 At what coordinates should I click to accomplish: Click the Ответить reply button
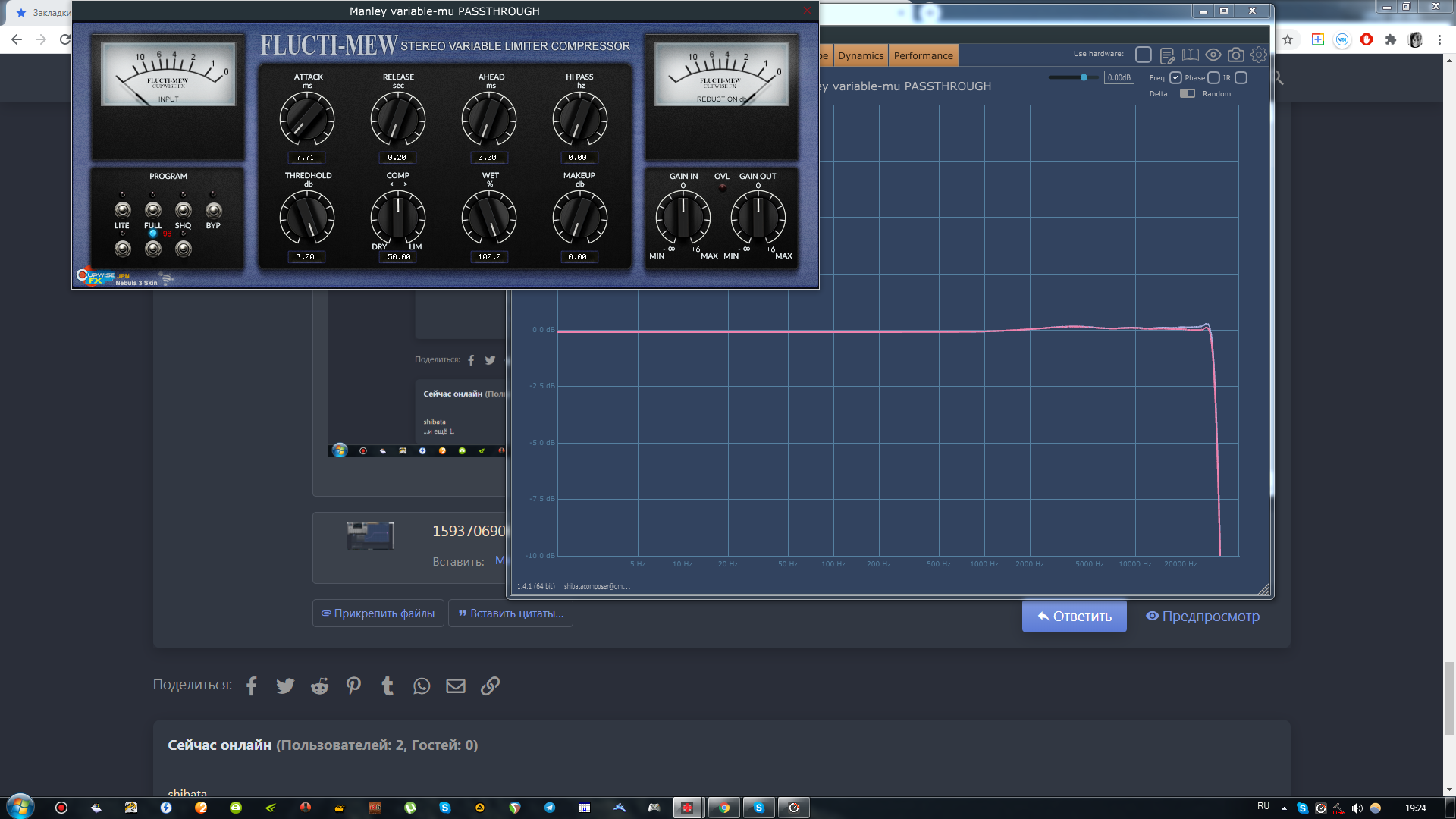(x=1074, y=617)
